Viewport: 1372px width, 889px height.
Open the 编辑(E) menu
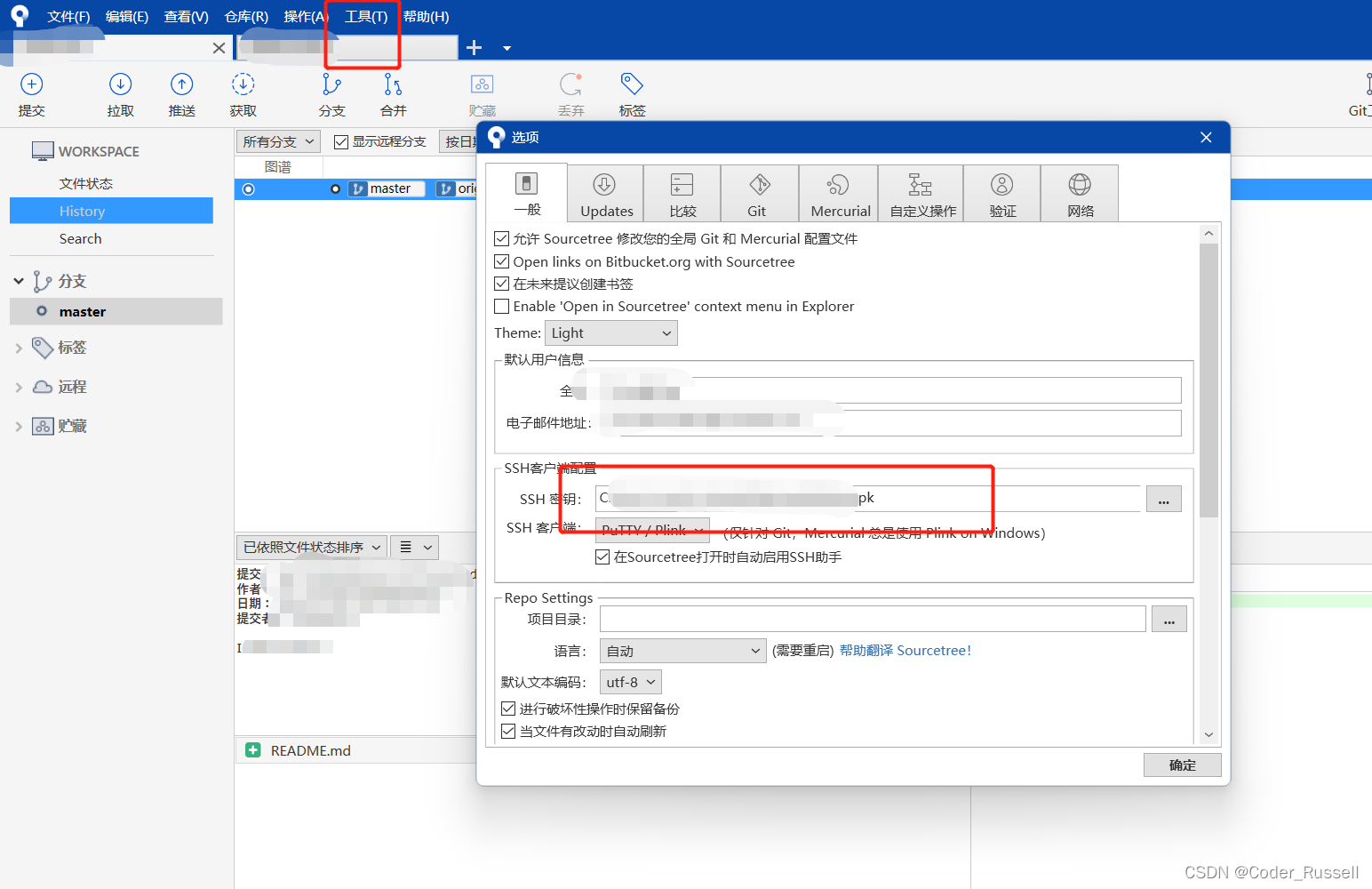coord(127,16)
